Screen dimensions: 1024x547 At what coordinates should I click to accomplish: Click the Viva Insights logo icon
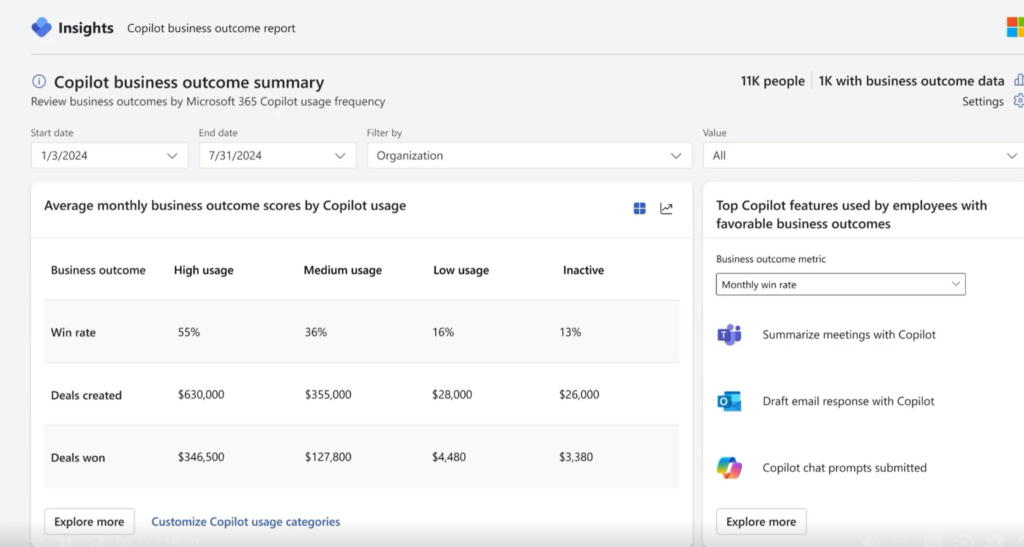click(41, 27)
